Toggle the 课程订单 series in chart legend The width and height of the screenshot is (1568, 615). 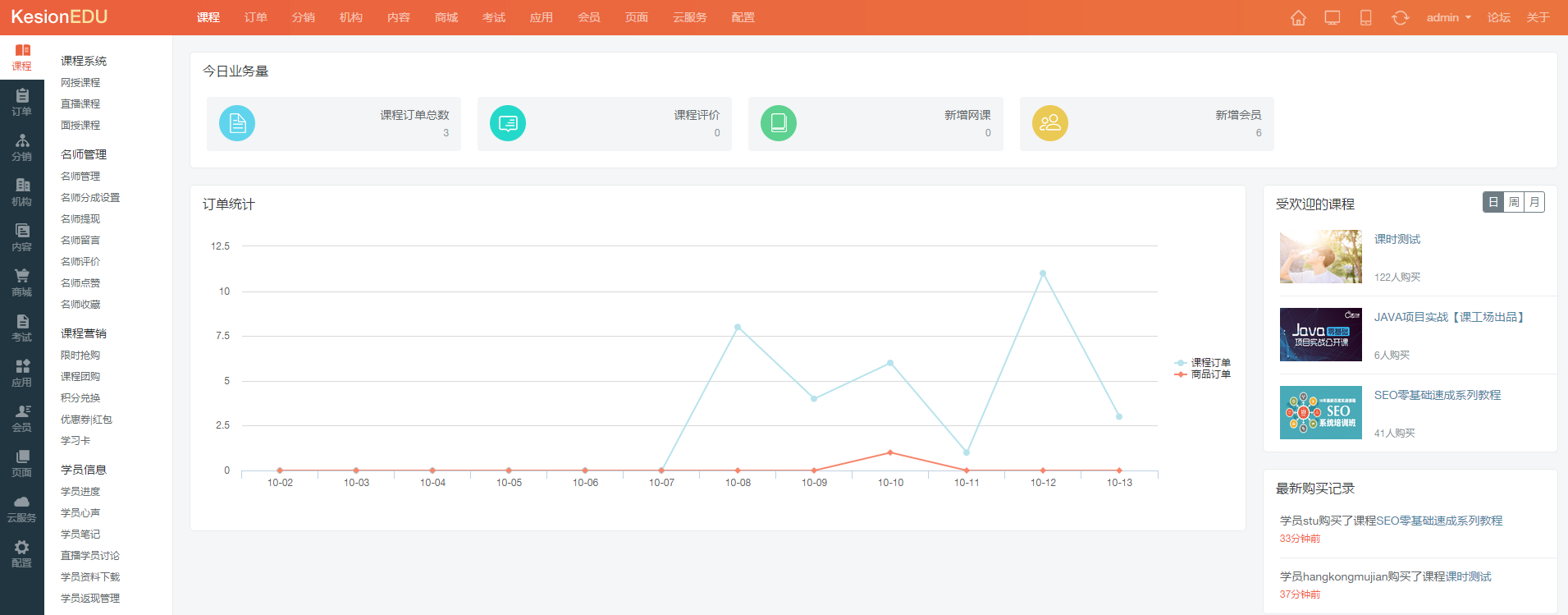[x=1203, y=363]
